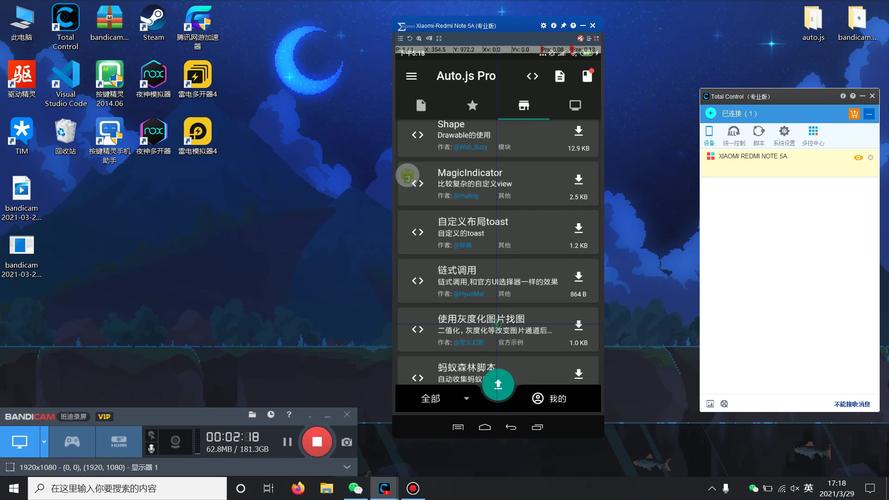Open list menu in mirror toolbar

(x=400, y=39)
